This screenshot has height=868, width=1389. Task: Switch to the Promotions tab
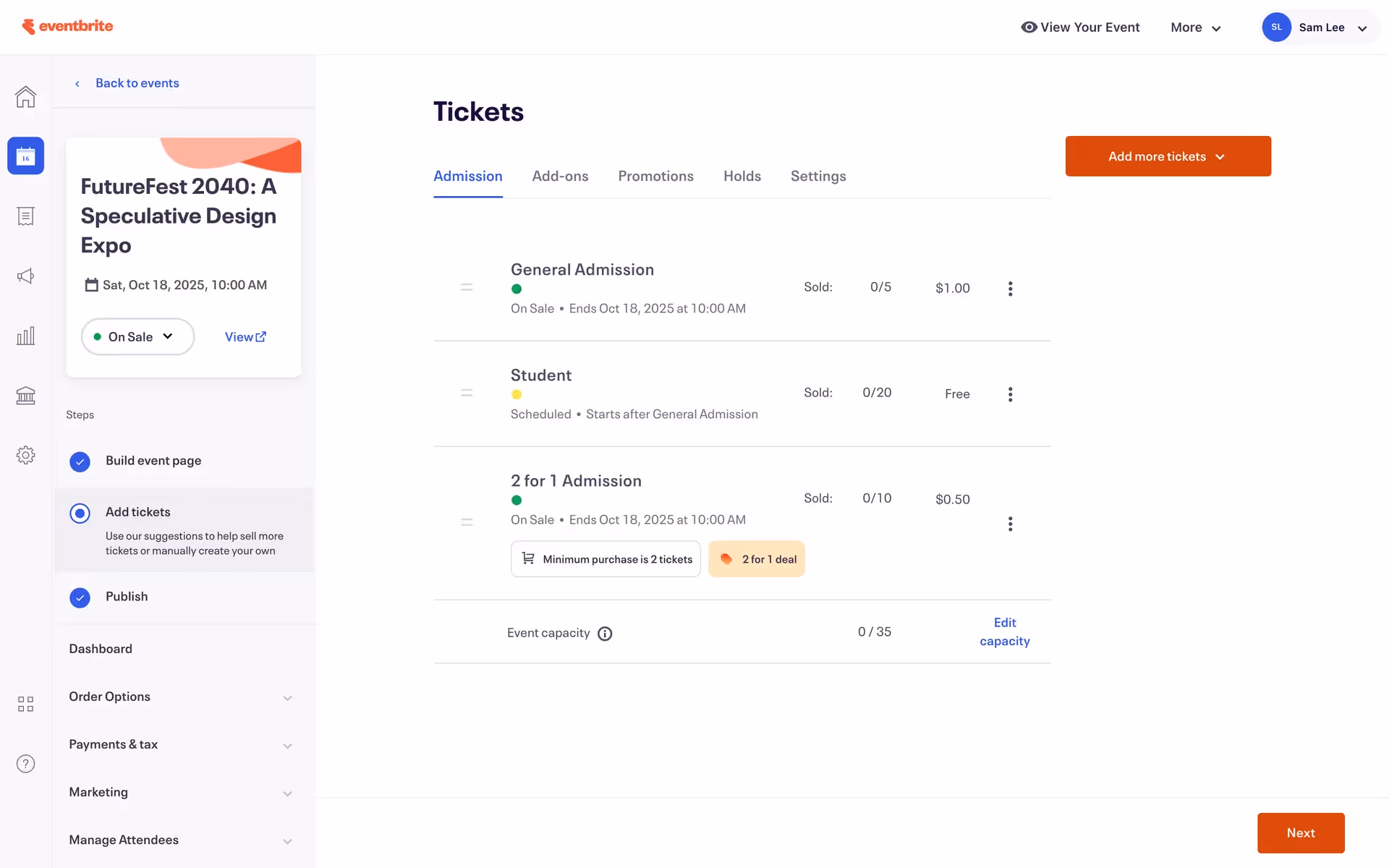click(655, 176)
